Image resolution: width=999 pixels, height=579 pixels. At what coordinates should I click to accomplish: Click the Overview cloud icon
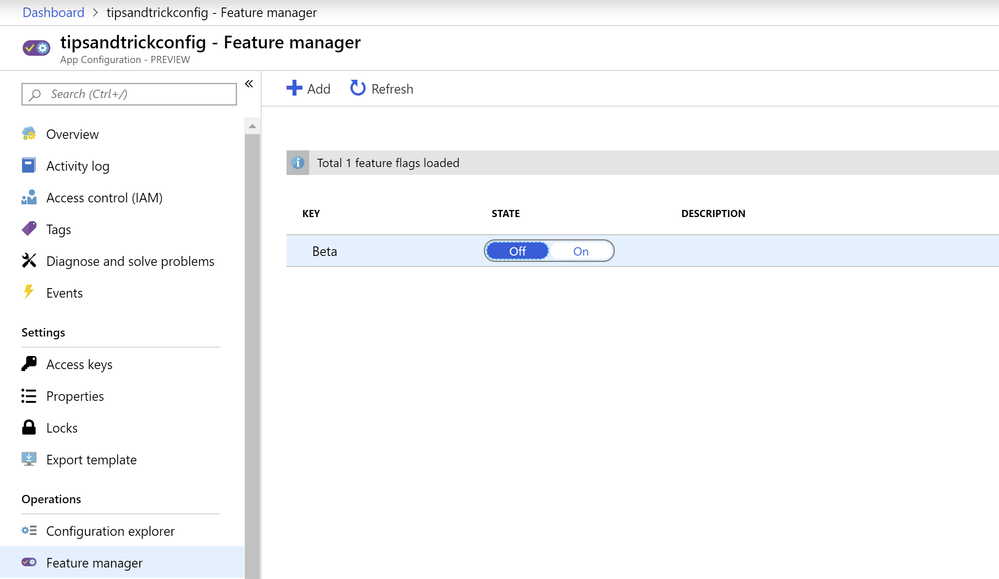[x=29, y=134]
